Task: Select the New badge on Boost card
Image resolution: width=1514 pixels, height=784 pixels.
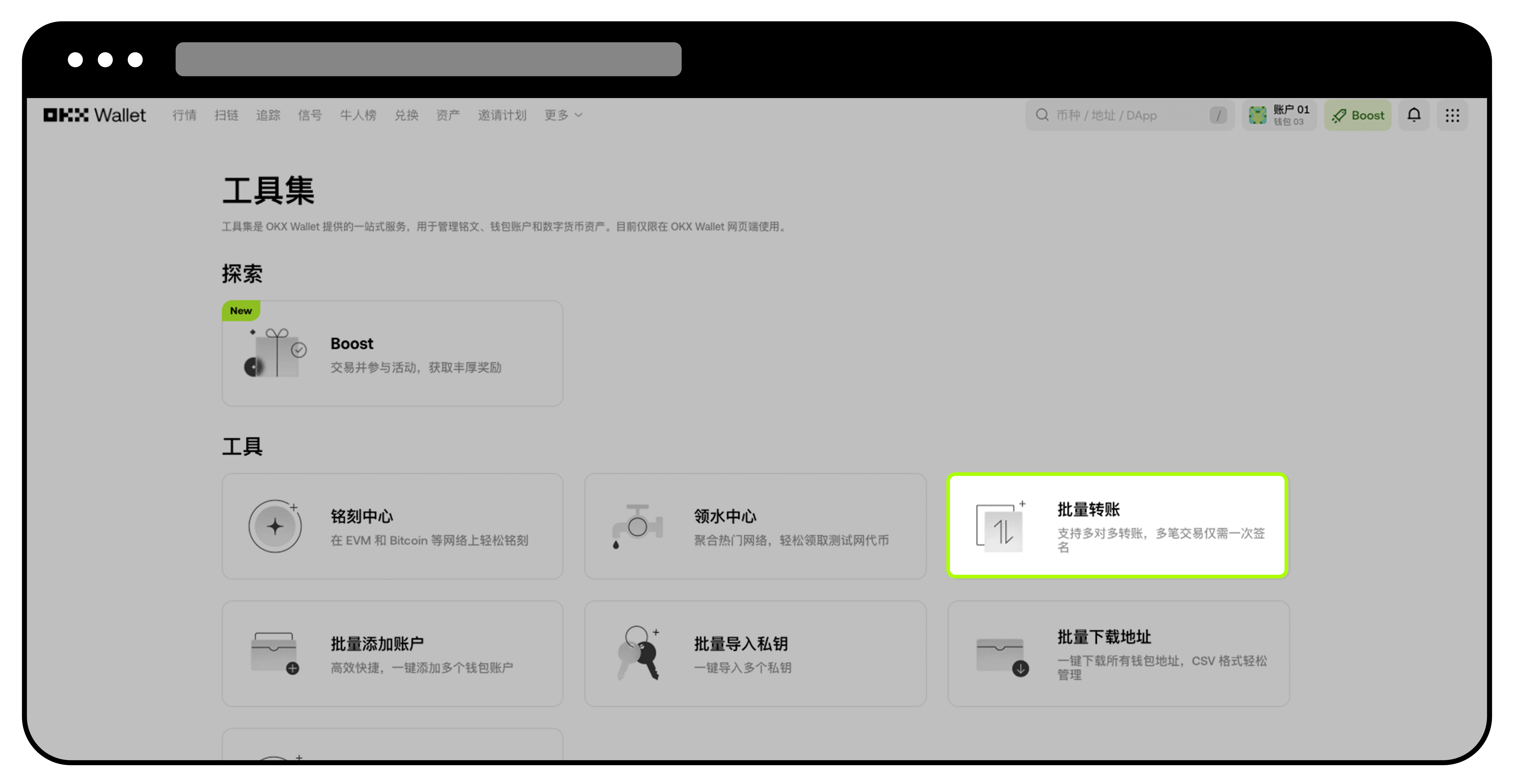Action: (x=240, y=311)
